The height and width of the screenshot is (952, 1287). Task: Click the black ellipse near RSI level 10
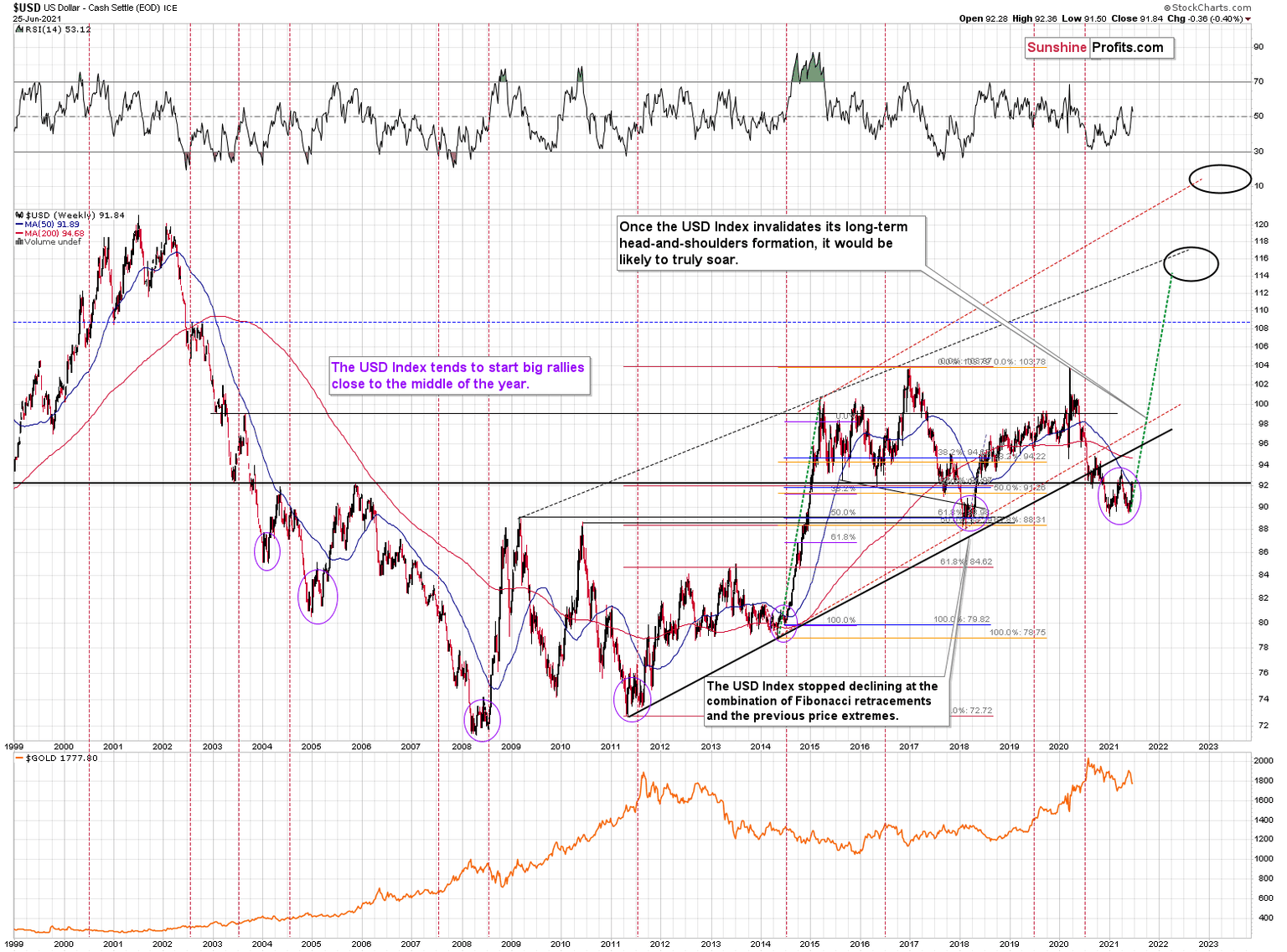pos(1220,178)
